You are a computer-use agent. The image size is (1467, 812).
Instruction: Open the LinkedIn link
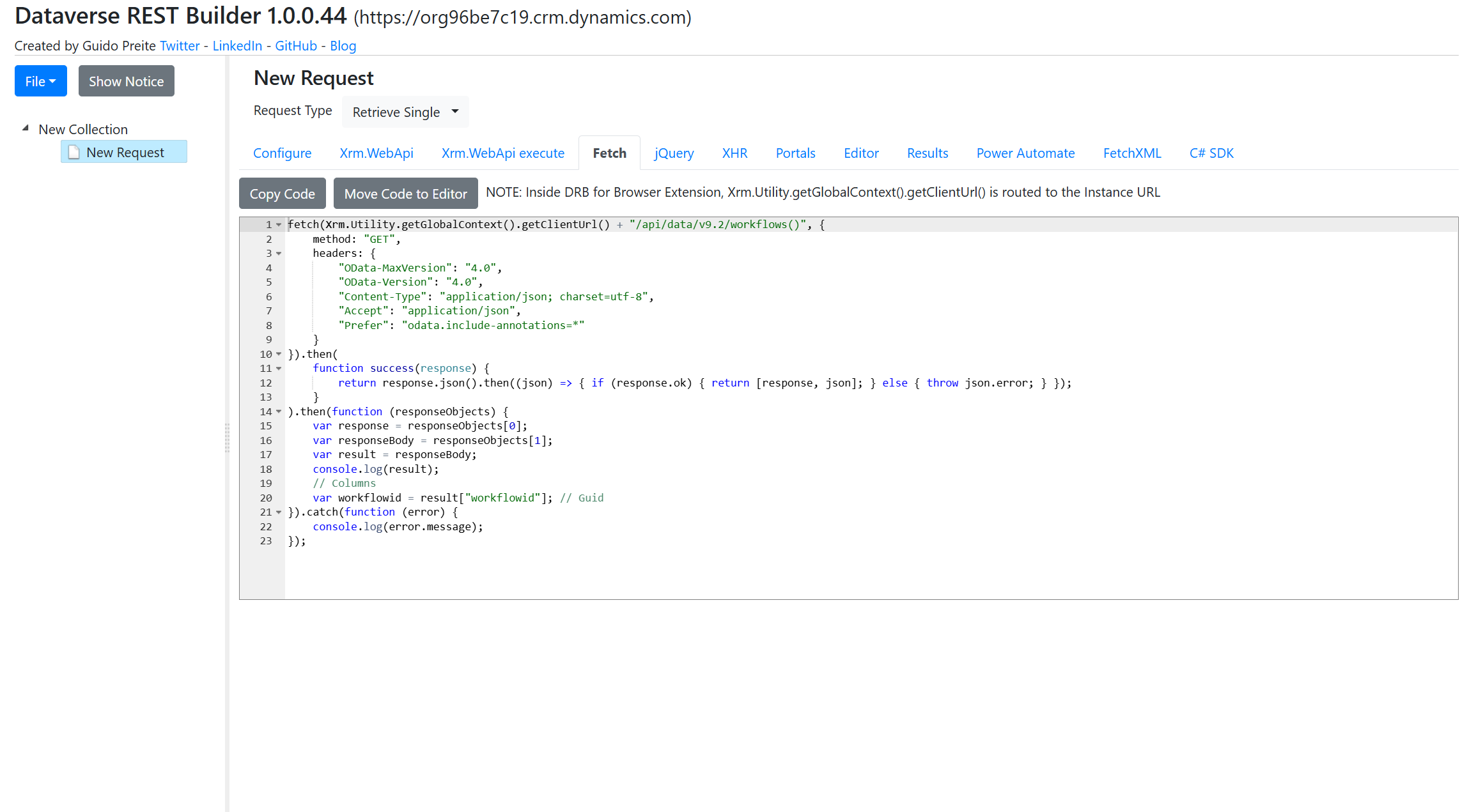point(237,46)
